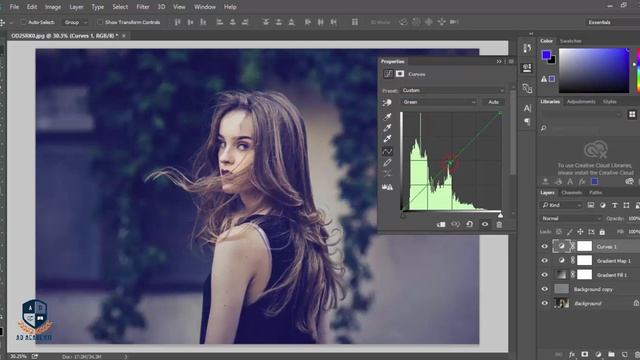Switch to the Styles tab
640x360 pixels.
pyautogui.click(x=609, y=102)
